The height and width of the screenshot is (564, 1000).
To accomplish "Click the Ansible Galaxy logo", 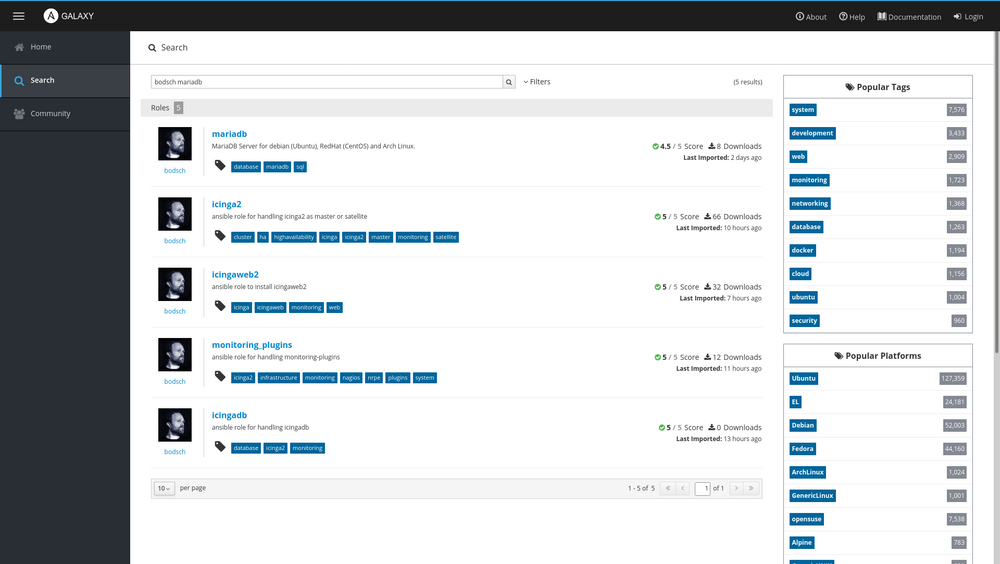I will (x=69, y=16).
